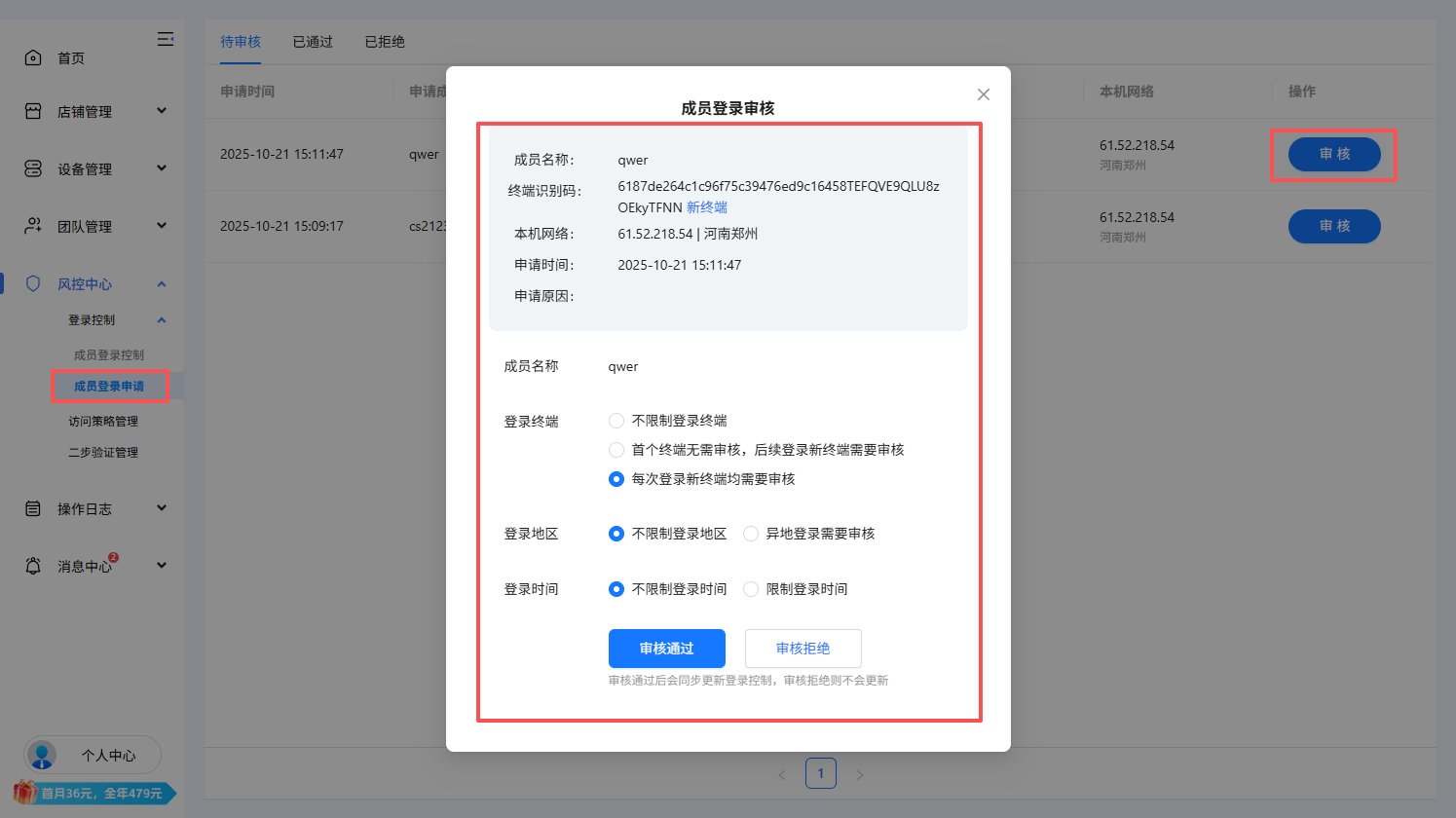The height and width of the screenshot is (818, 1456).
Task: Expand the 店铺管理 menu chevron
Action: [162, 111]
